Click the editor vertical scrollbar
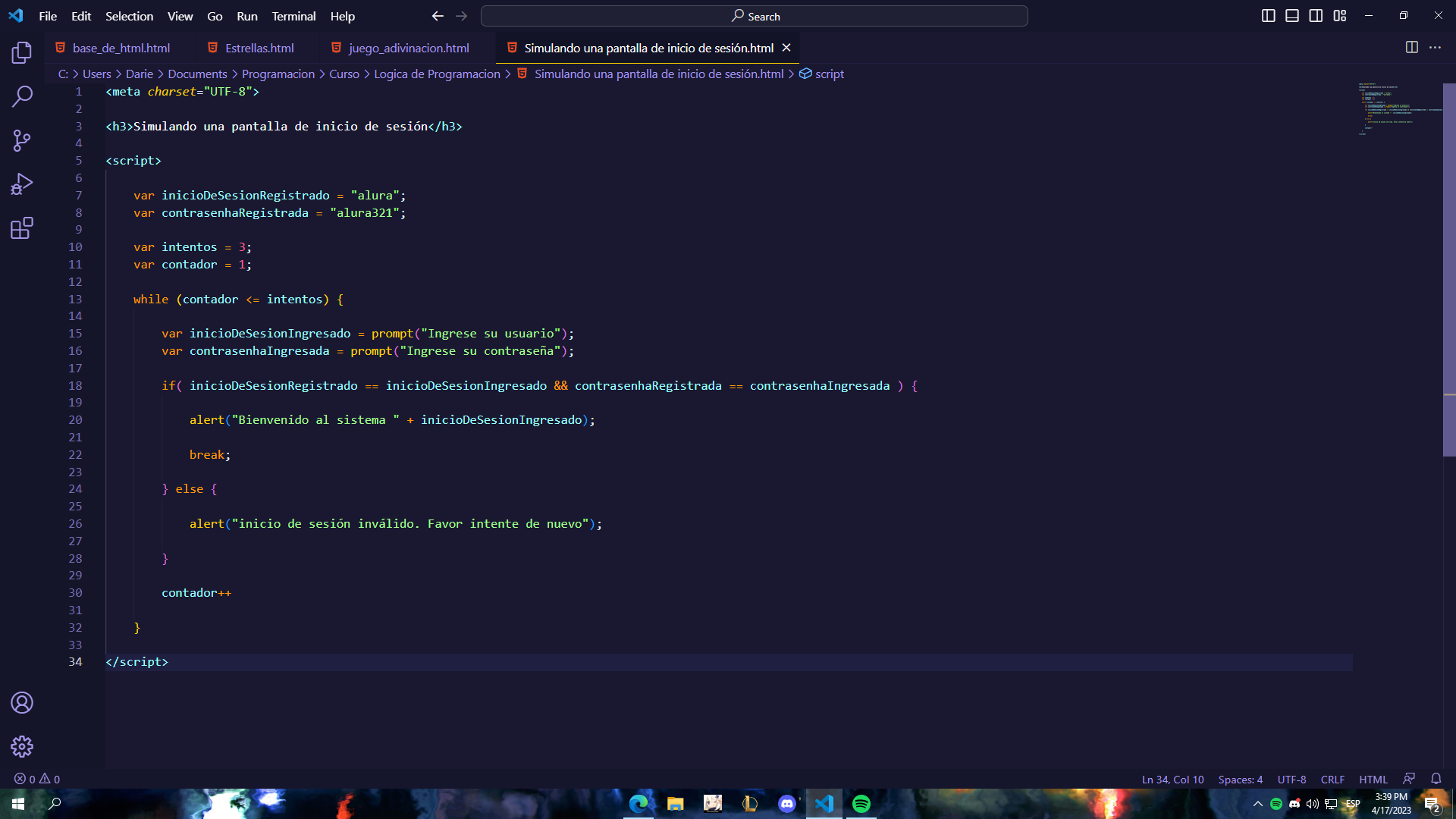This screenshot has height=819, width=1456. [1449, 269]
